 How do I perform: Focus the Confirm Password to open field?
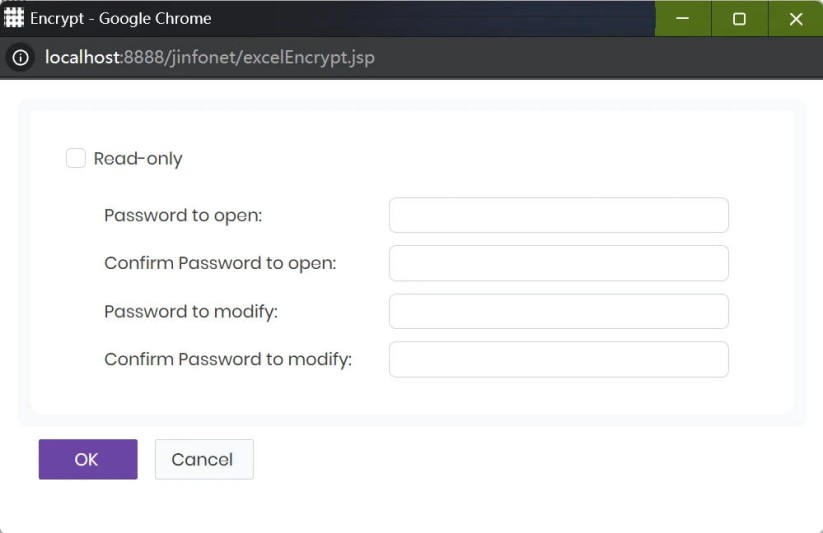coord(558,263)
